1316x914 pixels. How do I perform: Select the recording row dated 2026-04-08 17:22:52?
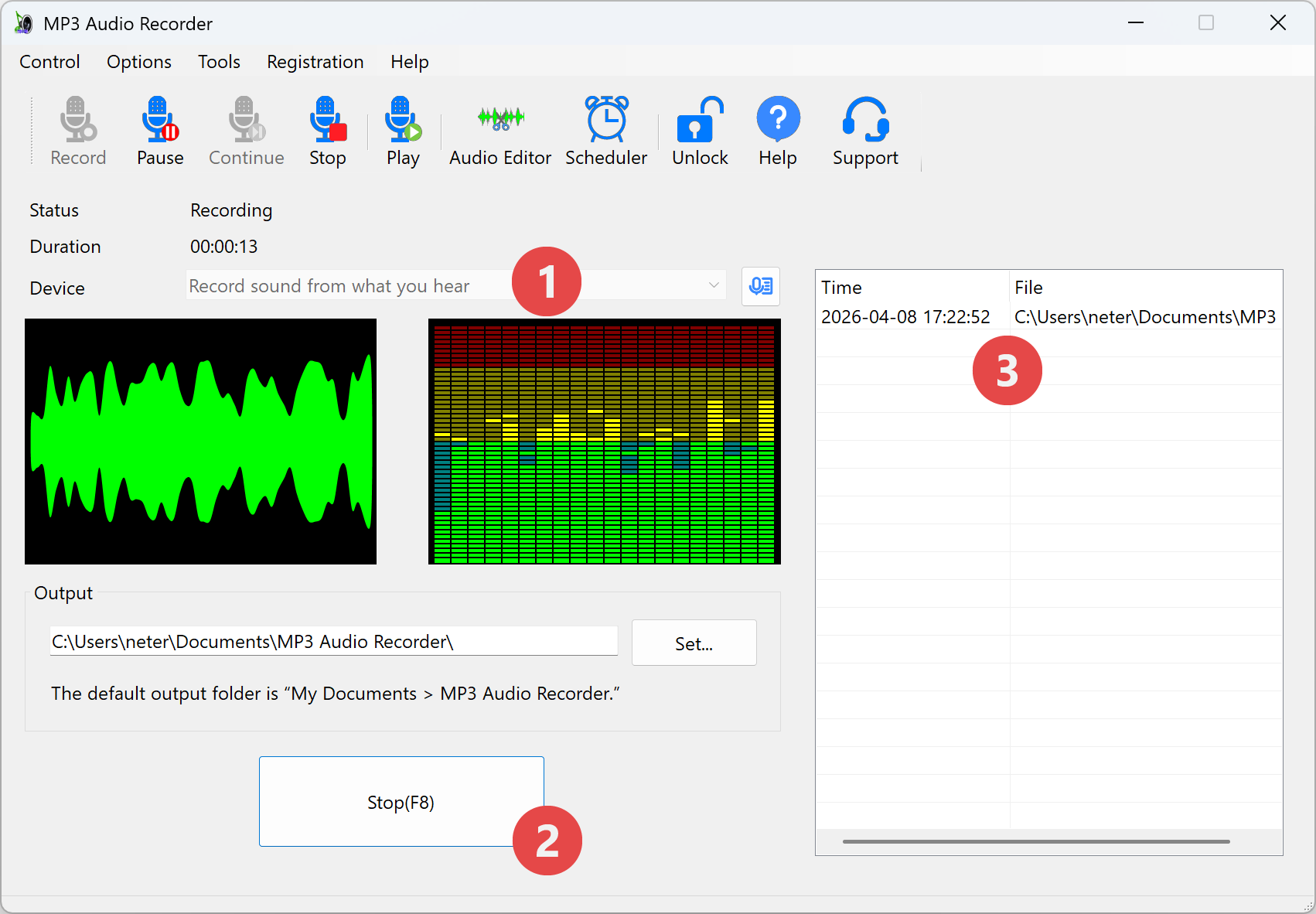(1049, 317)
